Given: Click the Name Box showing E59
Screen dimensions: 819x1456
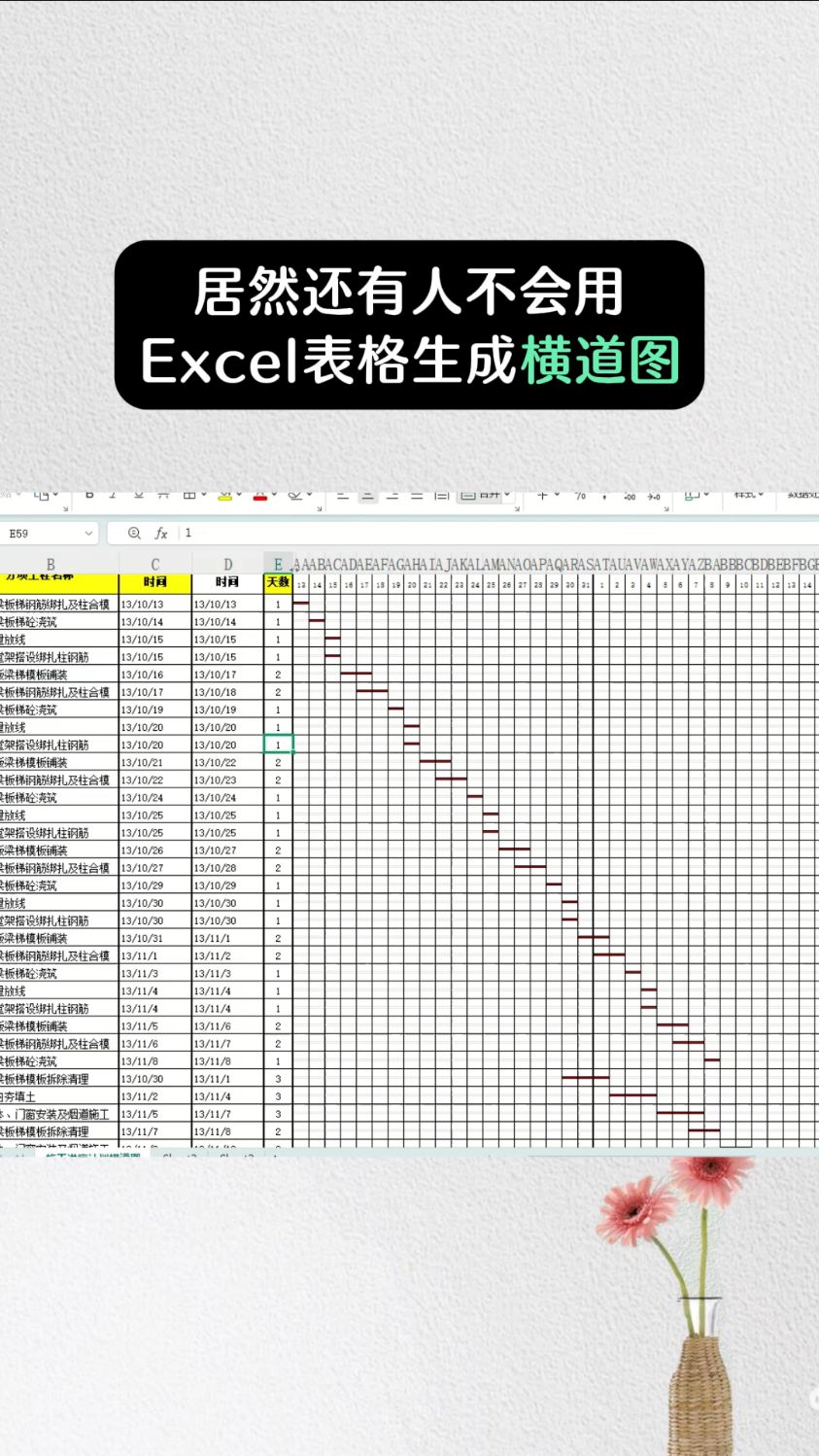Looking at the screenshot, I should pos(49,533).
